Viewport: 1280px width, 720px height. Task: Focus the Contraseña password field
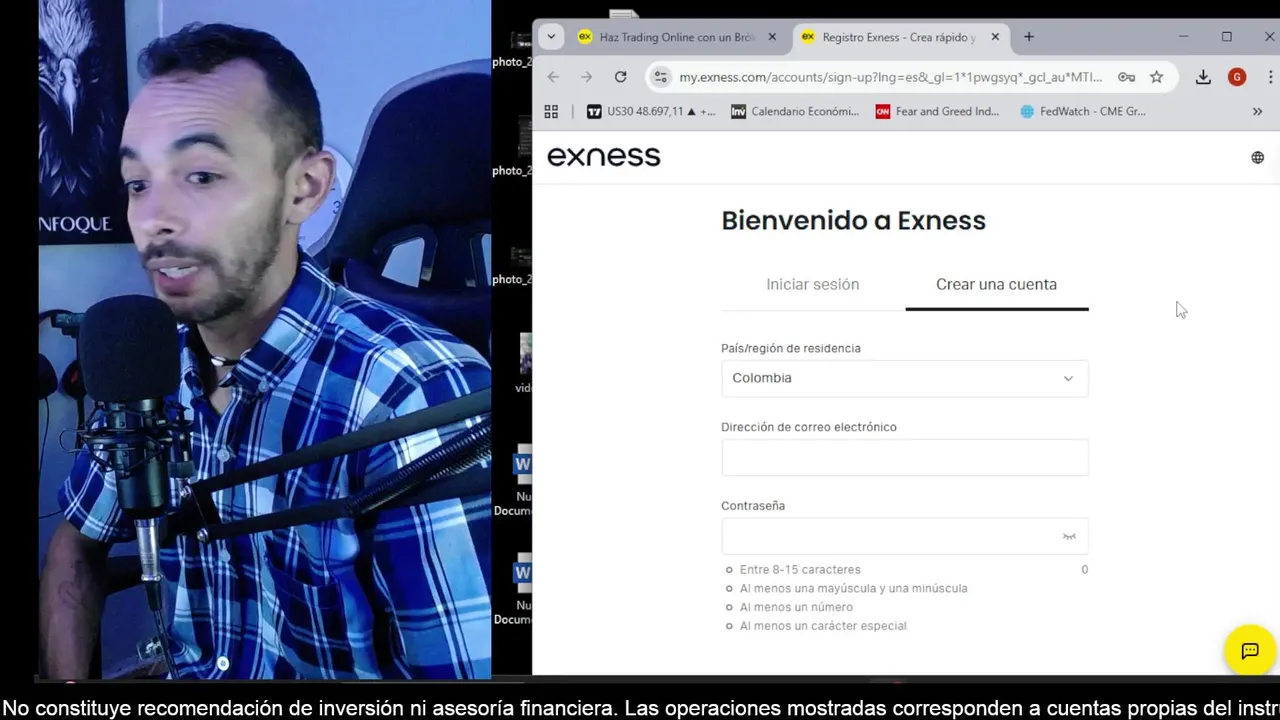tap(905, 536)
